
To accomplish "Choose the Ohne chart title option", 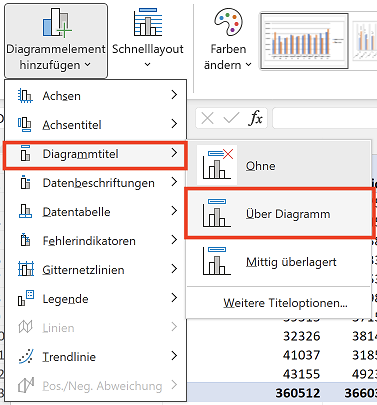I will pyautogui.click(x=279, y=165).
